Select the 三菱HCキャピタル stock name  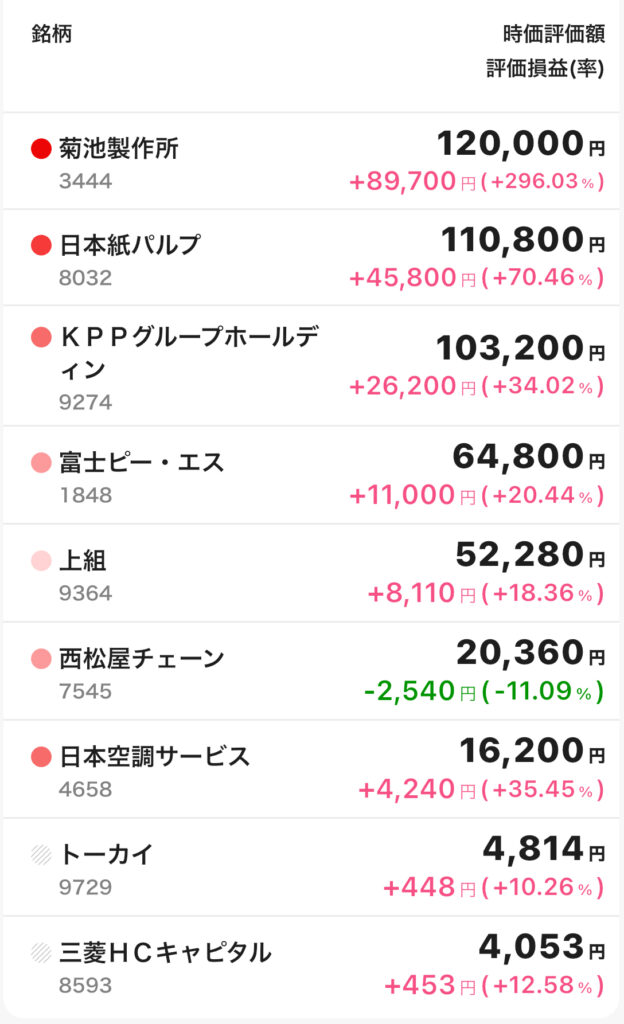[165, 952]
